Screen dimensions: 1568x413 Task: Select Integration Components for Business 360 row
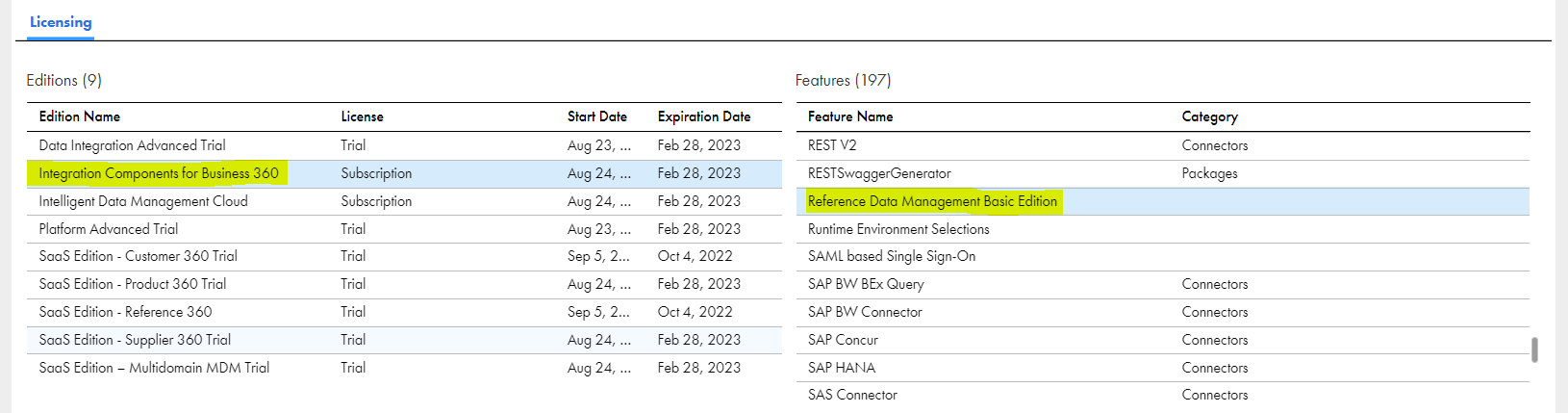click(x=404, y=173)
